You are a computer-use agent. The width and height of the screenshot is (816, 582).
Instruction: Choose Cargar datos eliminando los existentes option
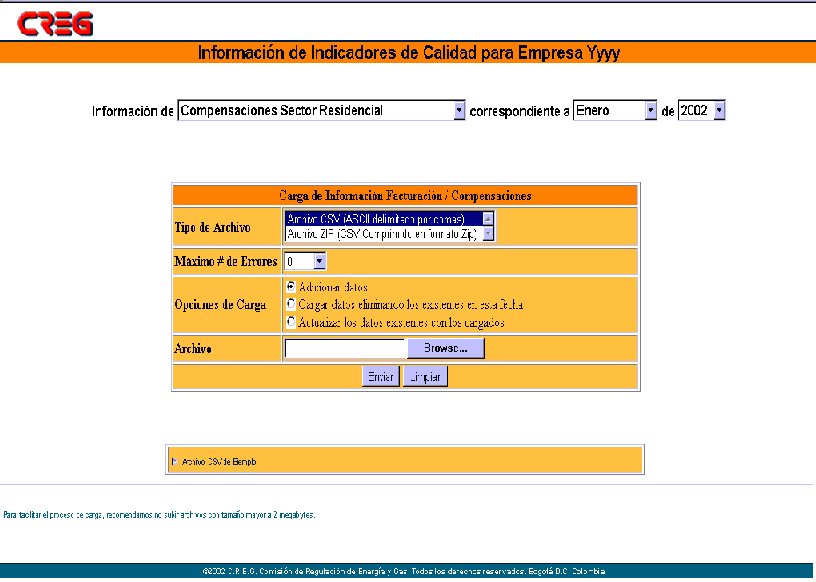[x=291, y=304]
